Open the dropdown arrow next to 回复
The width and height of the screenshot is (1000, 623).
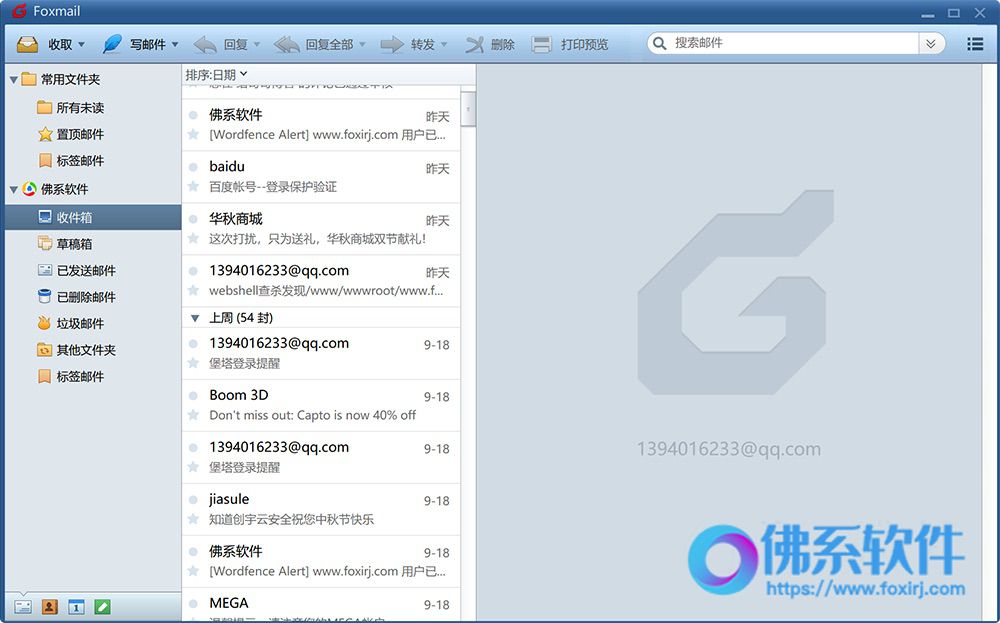tap(257, 45)
